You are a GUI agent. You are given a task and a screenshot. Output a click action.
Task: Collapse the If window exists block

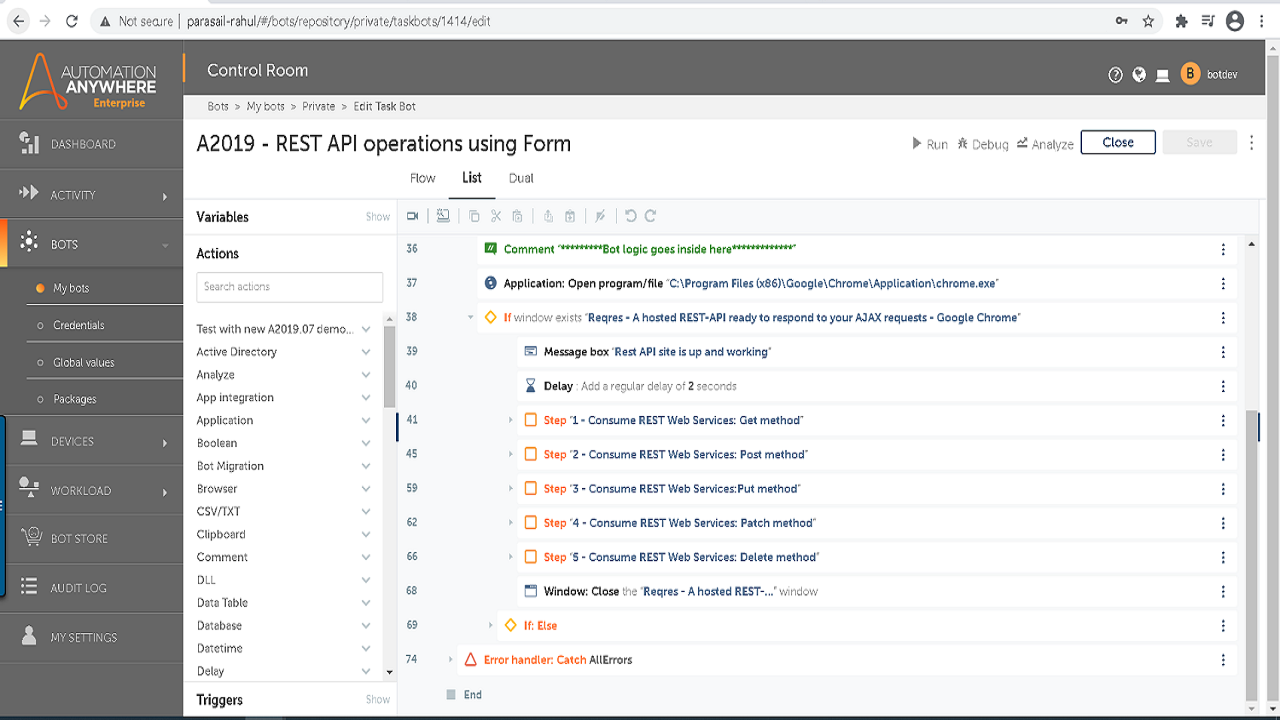coord(471,318)
